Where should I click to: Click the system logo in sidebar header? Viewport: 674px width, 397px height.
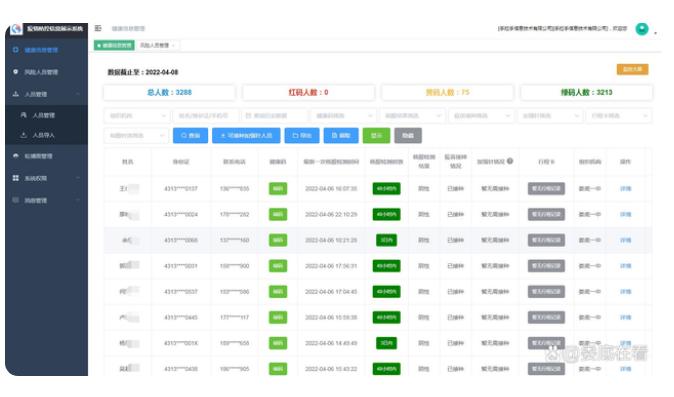16,29
